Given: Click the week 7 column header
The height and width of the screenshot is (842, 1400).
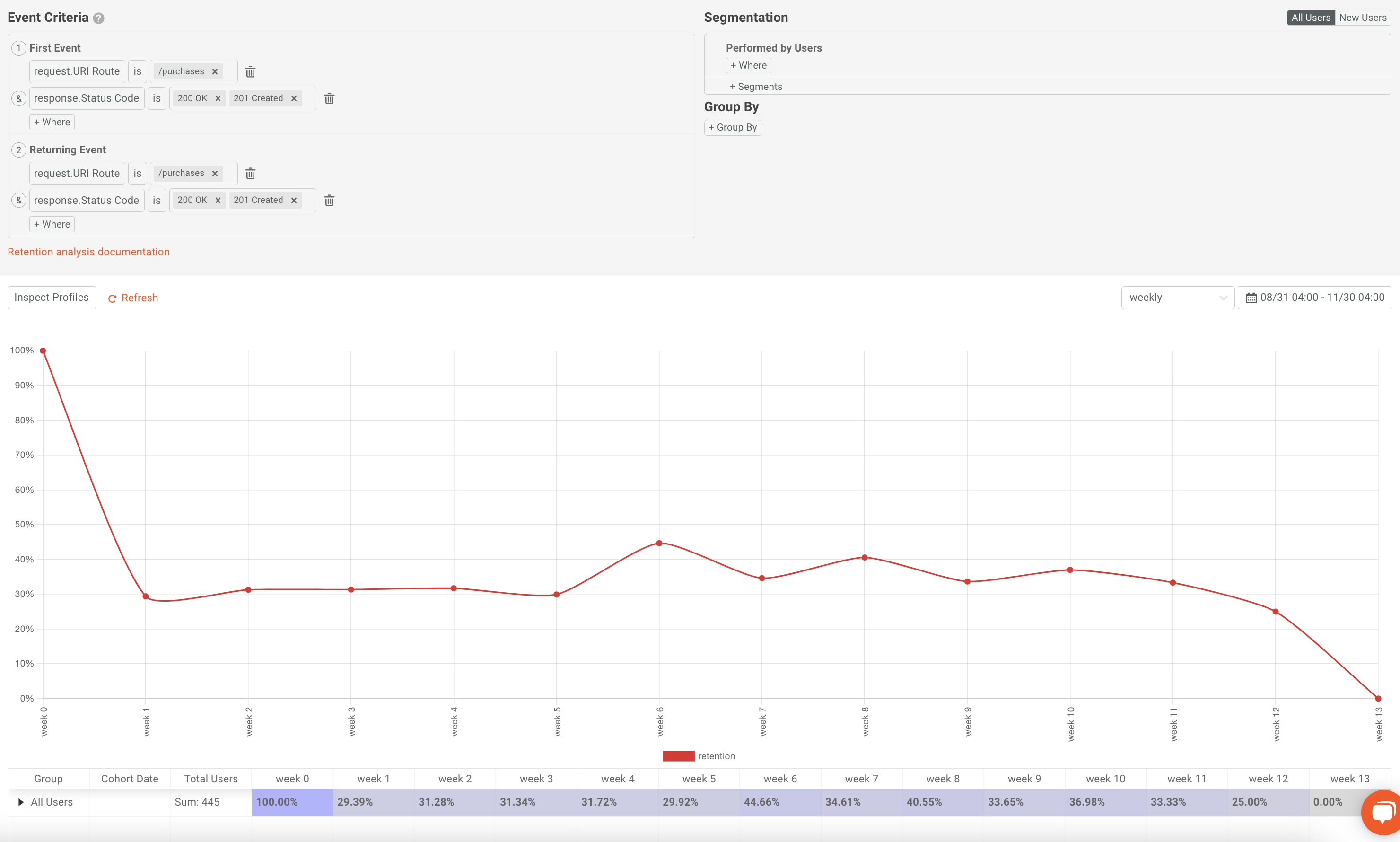Looking at the screenshot, I should [860, 779].
